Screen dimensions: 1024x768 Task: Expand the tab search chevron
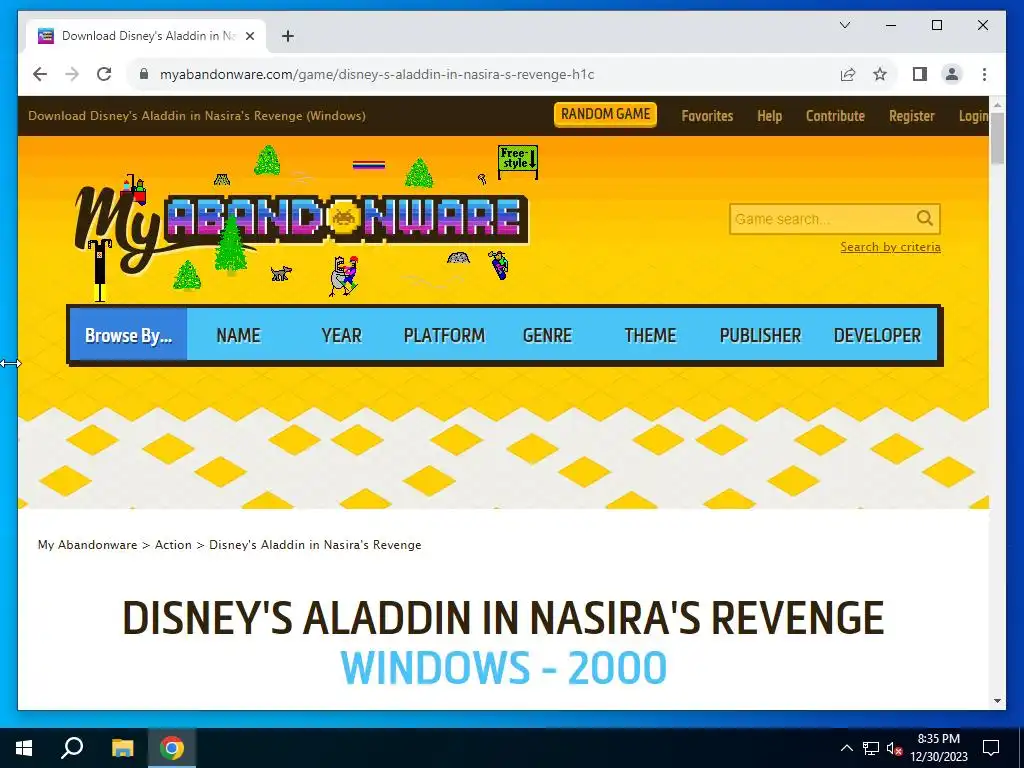pyautogui.click(x=844, y=25)
